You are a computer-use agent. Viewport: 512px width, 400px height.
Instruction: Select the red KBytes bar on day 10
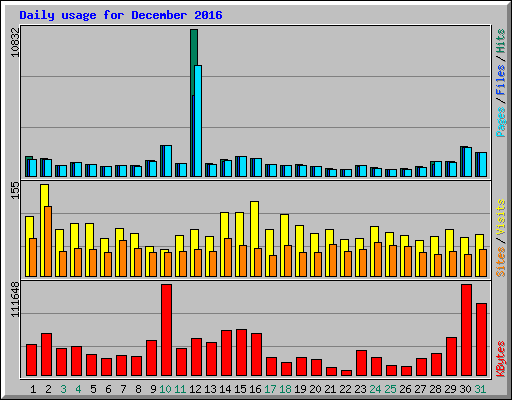[166, 330]
